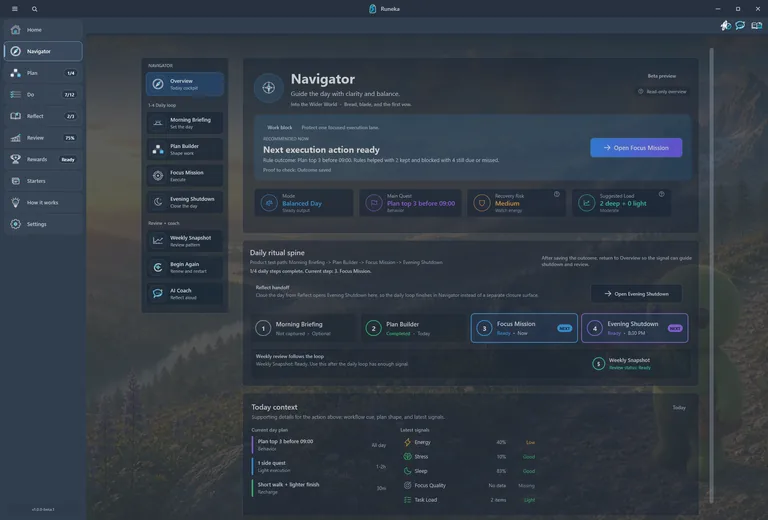Open Review chart section in the sidebar
This screenshot has width=768, height=520.
coord(43,138)
